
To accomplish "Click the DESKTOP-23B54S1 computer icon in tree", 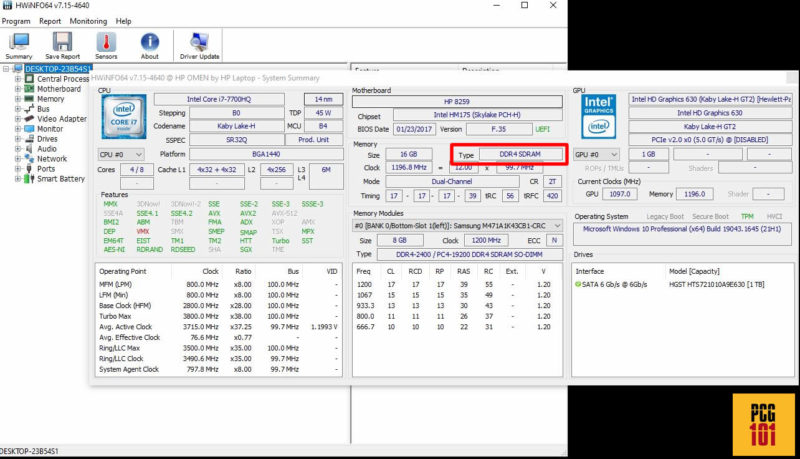I will 18,69.
